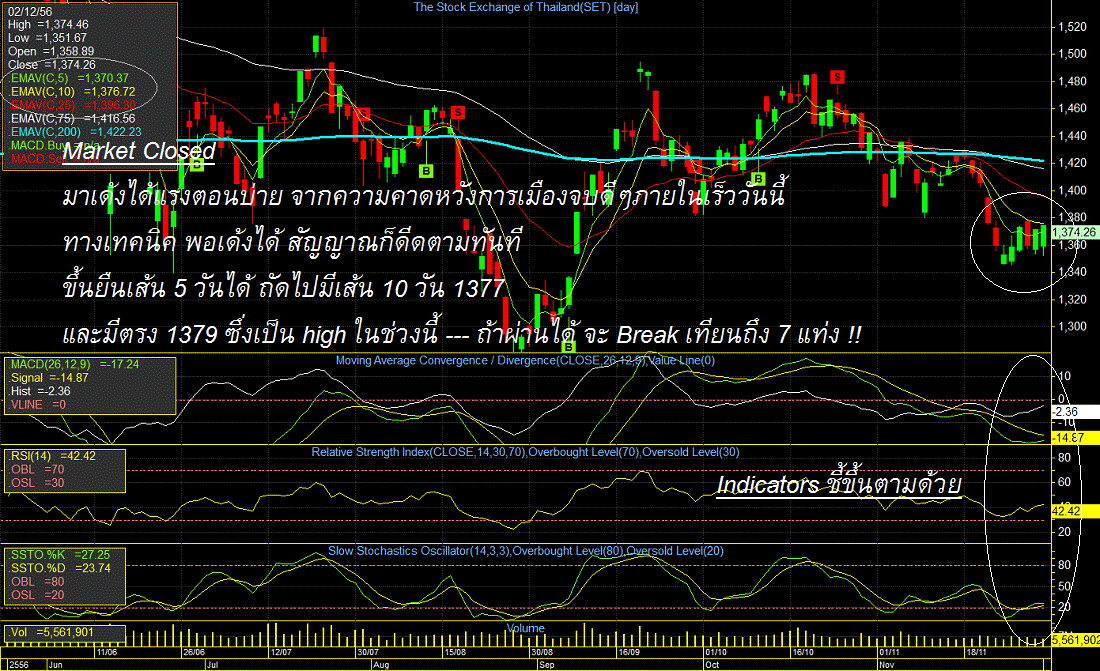Click the Volume panel label

coord(525,628)
